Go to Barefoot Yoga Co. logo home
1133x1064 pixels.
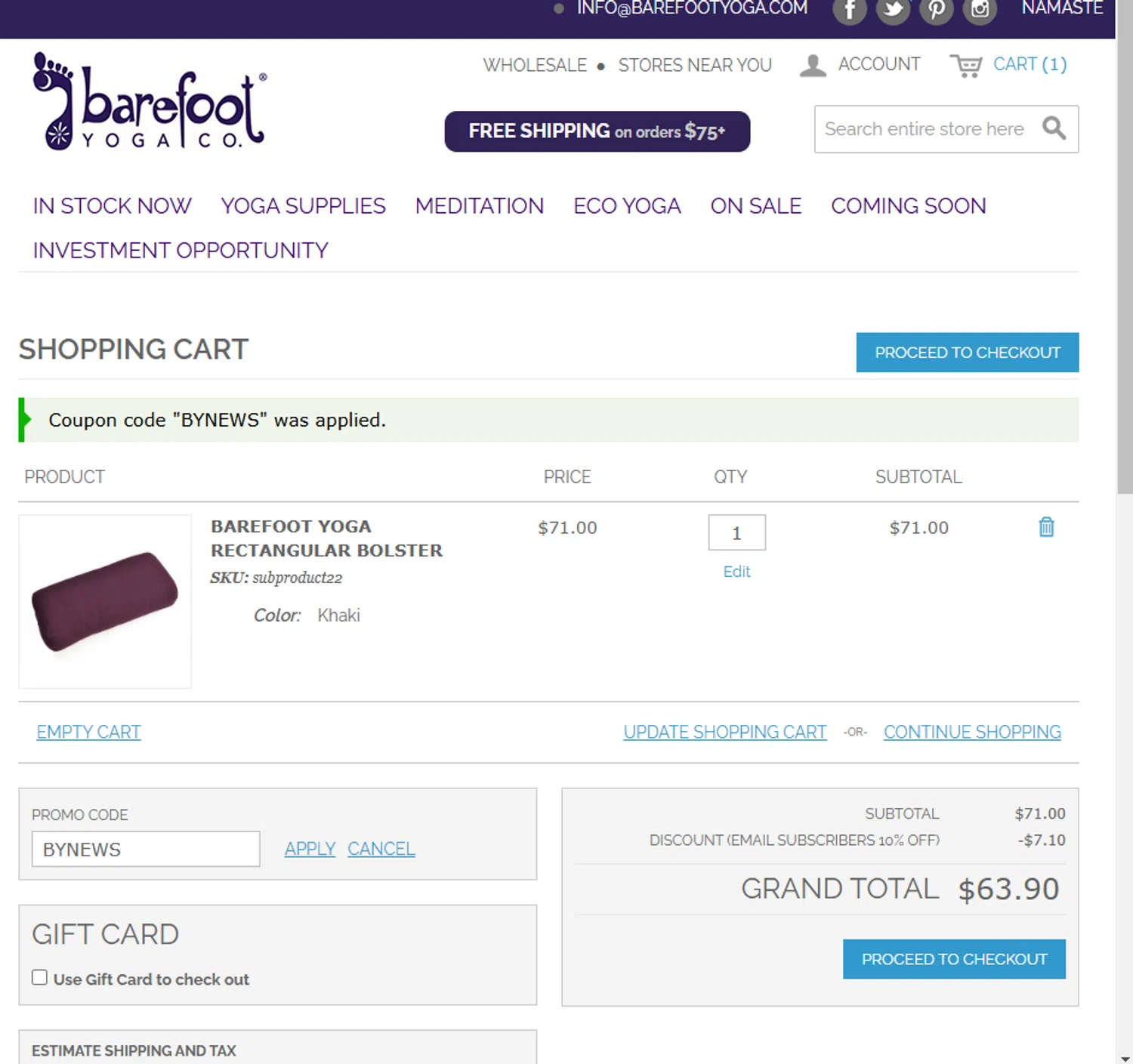coord(150,101)
